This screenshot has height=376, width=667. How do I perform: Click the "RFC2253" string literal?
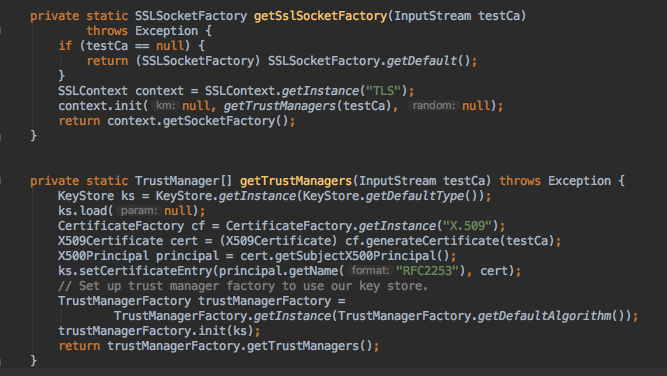428,271
